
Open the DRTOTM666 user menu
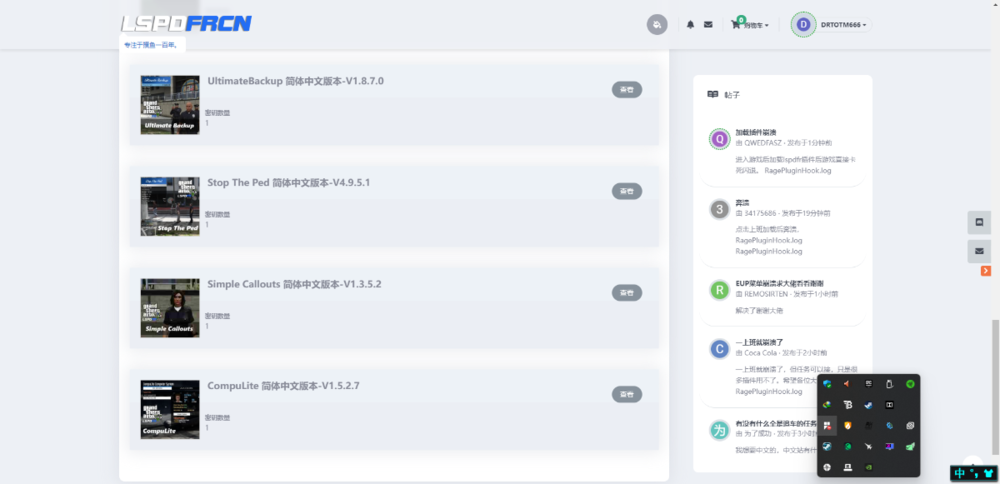tap(829, 25)
